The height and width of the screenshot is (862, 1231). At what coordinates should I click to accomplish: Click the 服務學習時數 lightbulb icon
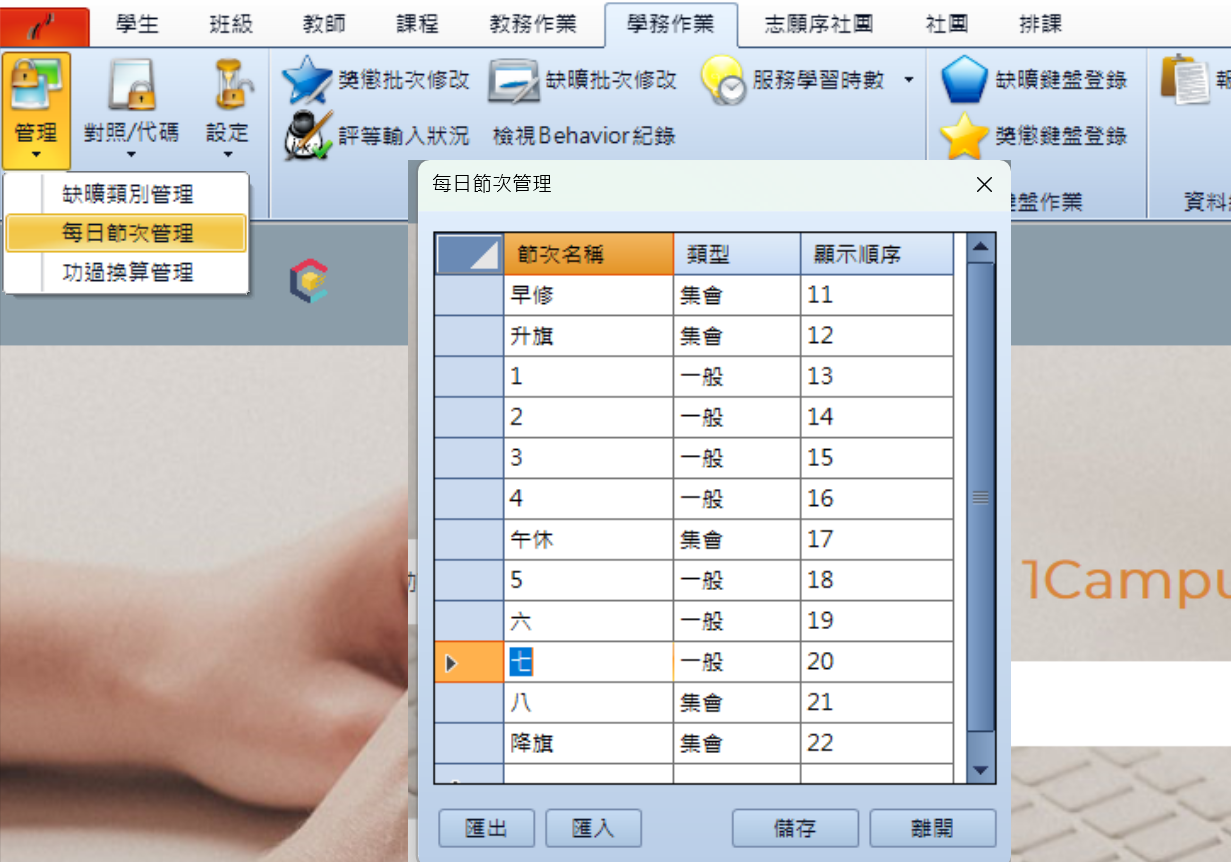coord(722,80)
